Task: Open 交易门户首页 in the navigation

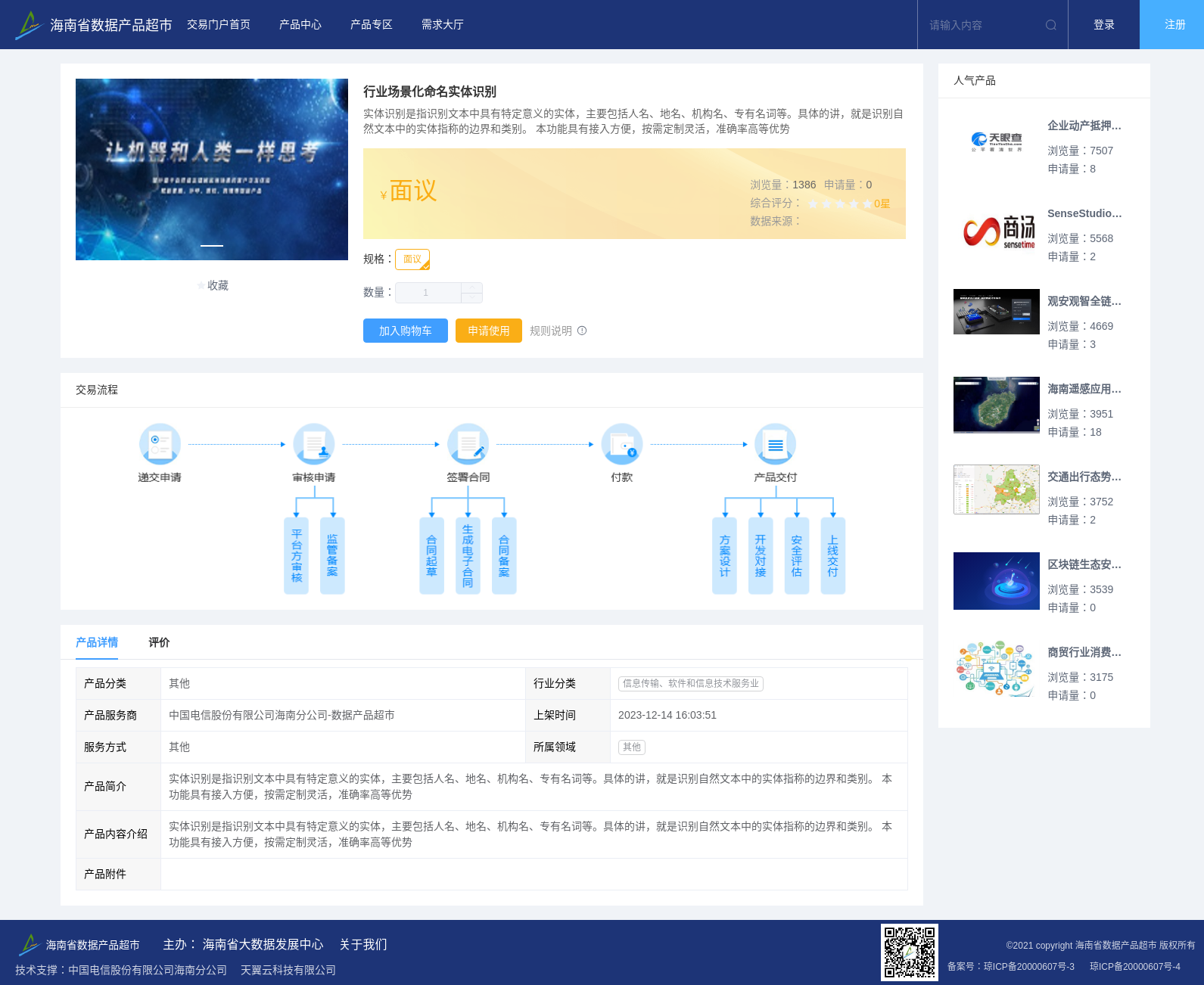Action: [x=219, y=25]
